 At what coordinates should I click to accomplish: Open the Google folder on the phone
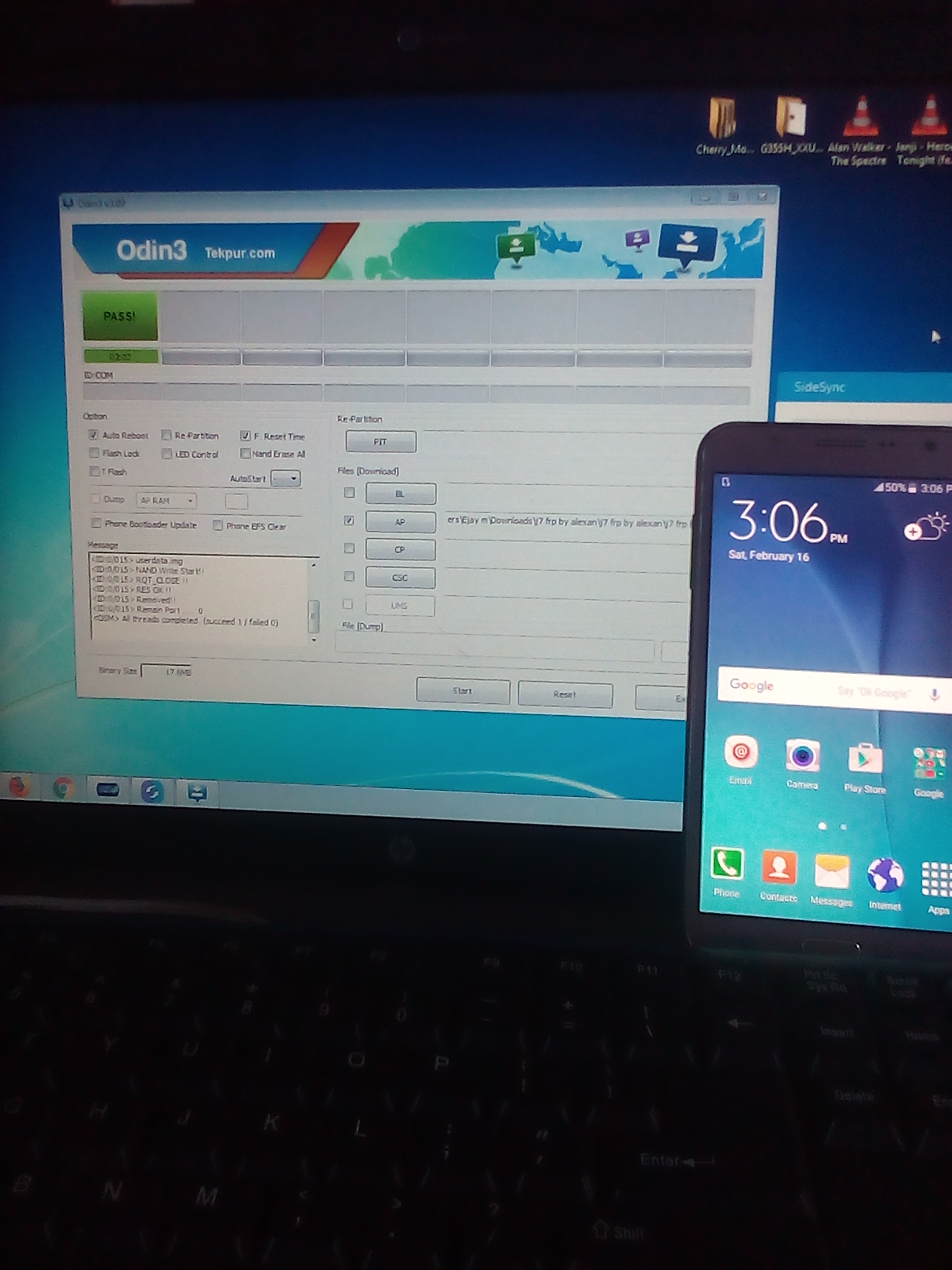(929, 771)
